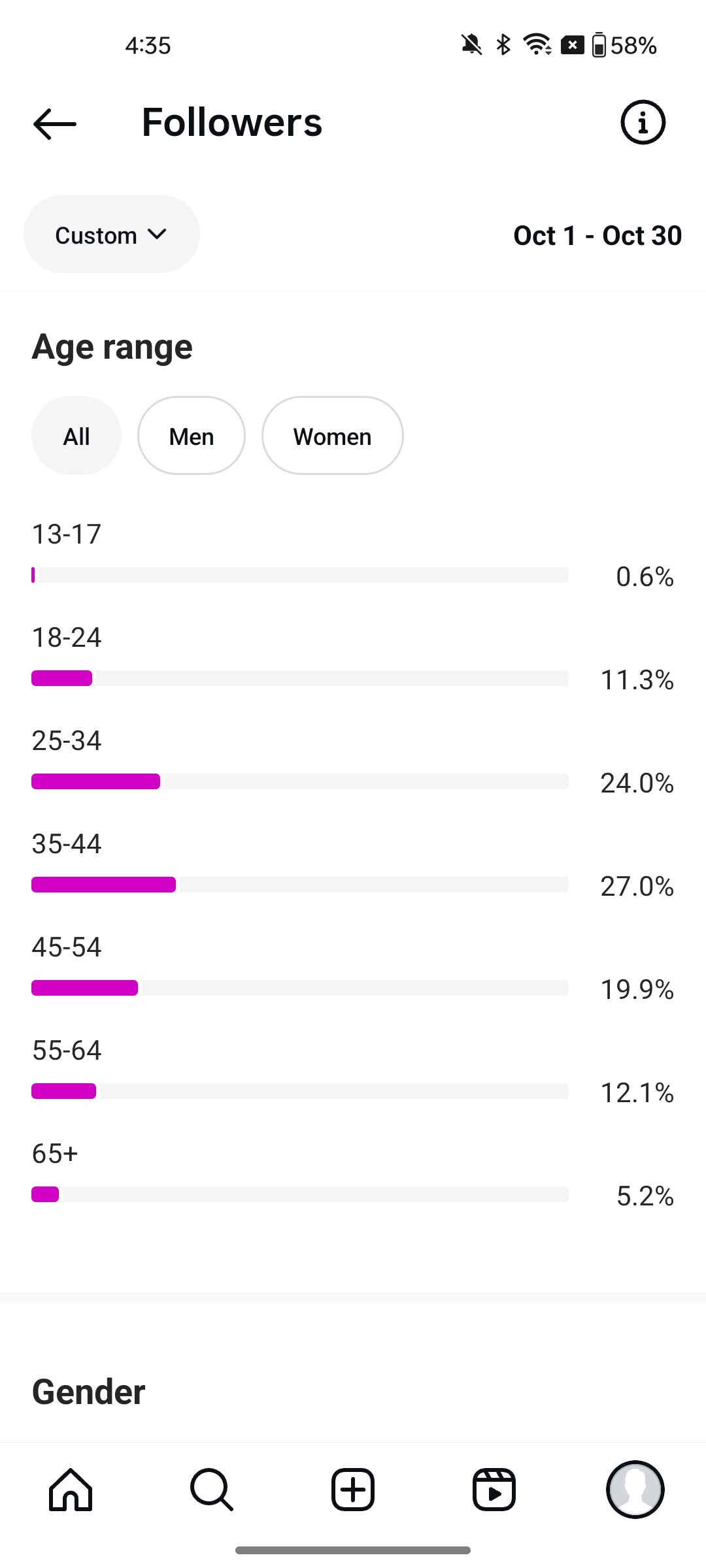The width and height of the screenshot is (706, 1568).
Task: Tap the back arrow icon
Action: 55,123
